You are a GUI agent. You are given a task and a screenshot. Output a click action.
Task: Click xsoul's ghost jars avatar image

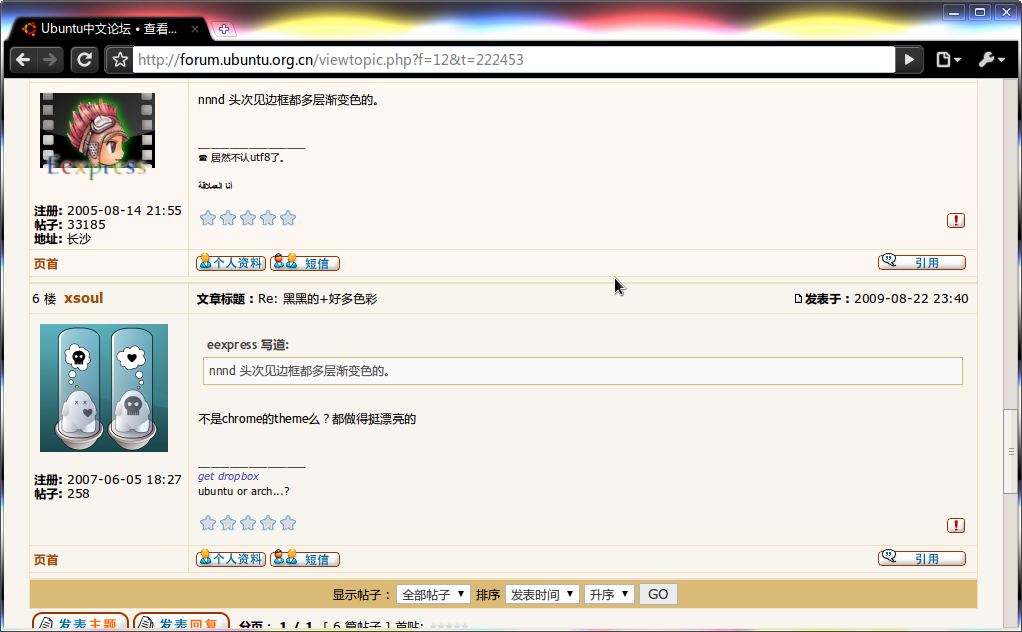(x=104, y=388)
